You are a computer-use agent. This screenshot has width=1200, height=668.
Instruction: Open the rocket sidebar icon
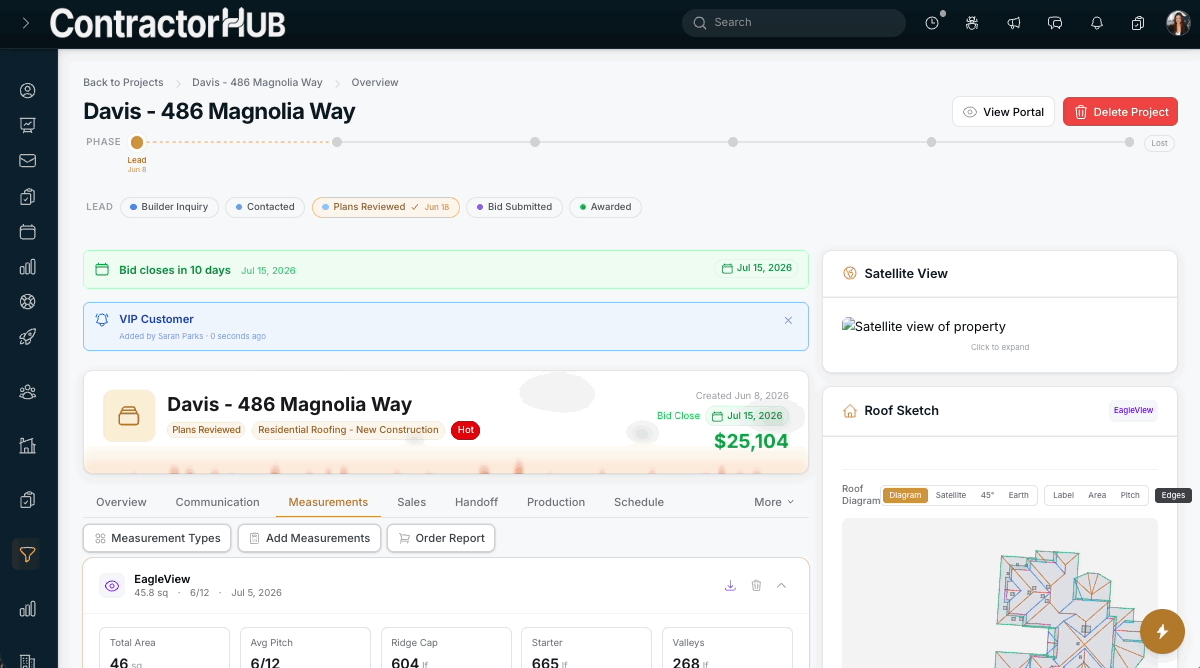28,337
